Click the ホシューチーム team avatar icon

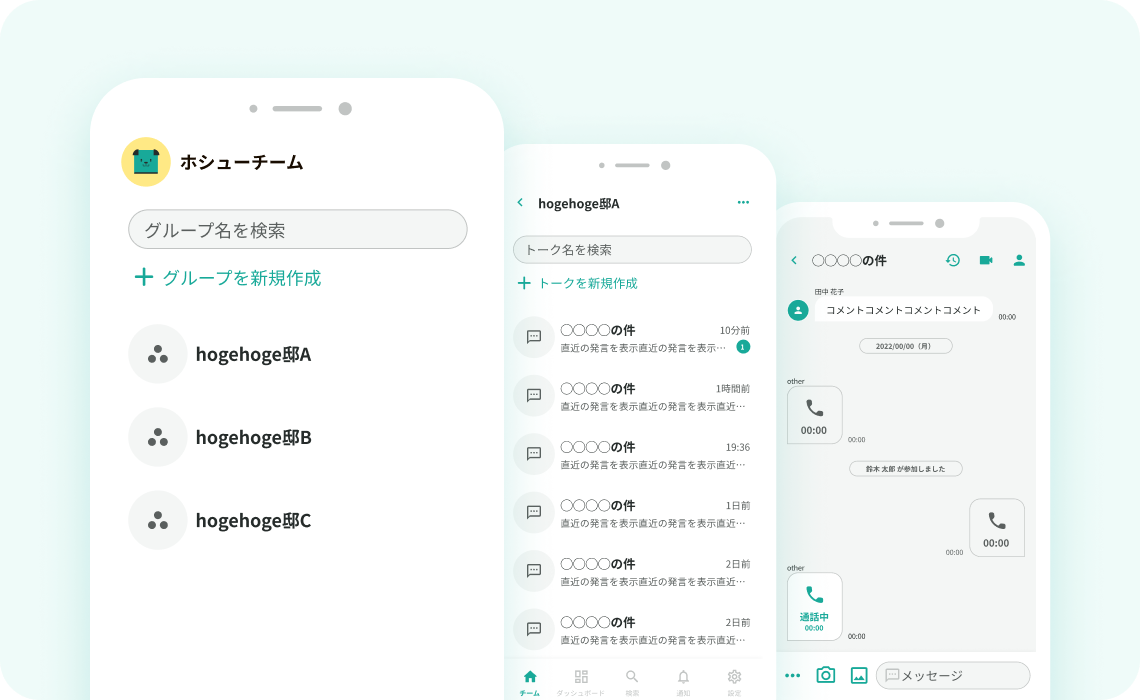tap(146, 161)
